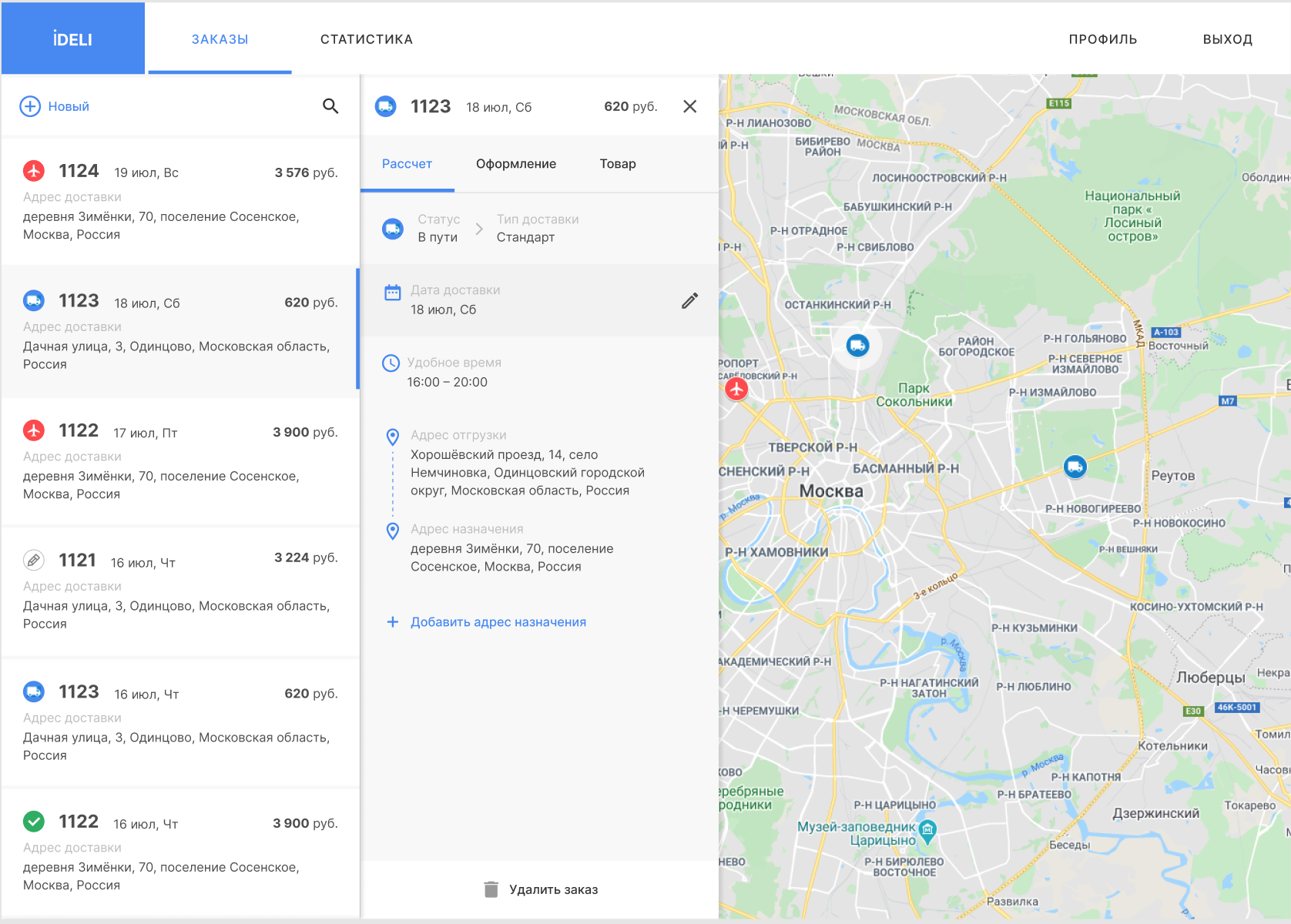The image size is (1291, 924).
Task: Click the chevron between Статус and Тип доставки
Action: tap(479, 229)
